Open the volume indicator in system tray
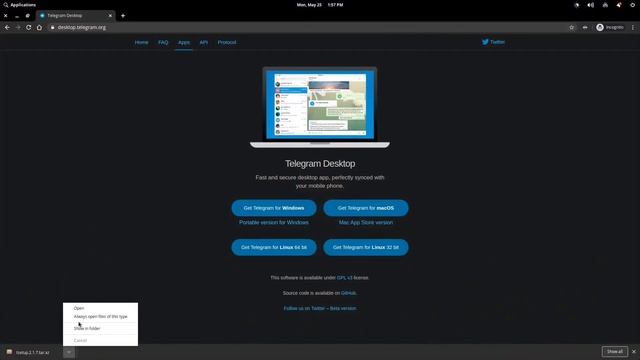Image resolution: width=640 pixels, height=360 pixels. (x=591, y=5)
